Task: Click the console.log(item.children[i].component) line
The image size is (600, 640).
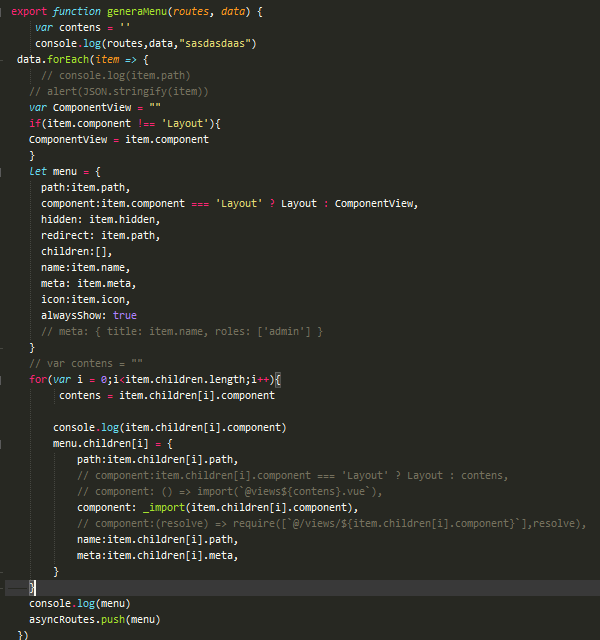Action: coord(170,427)
